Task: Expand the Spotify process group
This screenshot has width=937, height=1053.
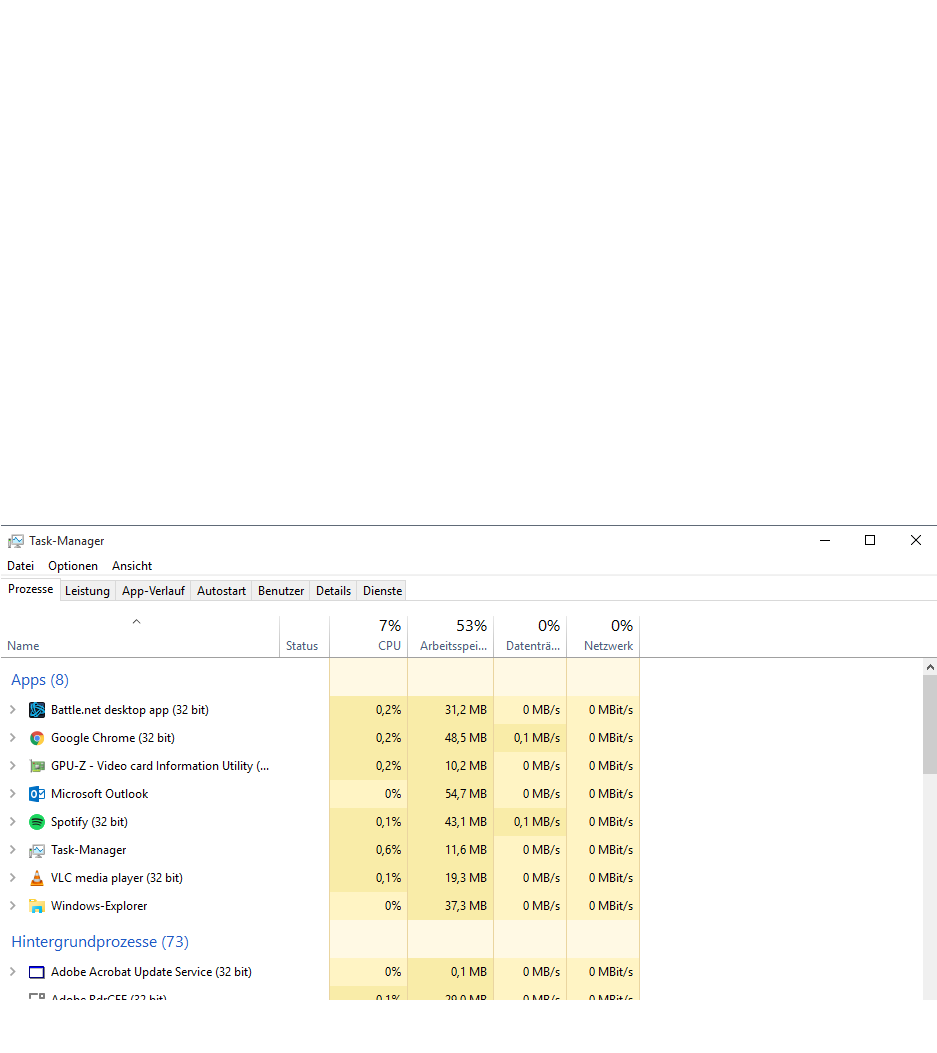Action: [12, 822]
